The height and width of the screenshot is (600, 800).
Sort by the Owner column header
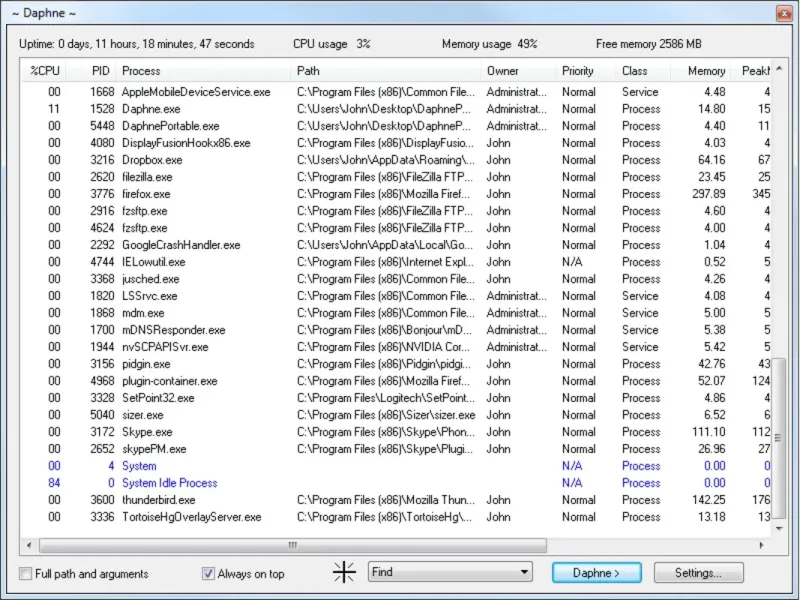(x=518, y=71)
